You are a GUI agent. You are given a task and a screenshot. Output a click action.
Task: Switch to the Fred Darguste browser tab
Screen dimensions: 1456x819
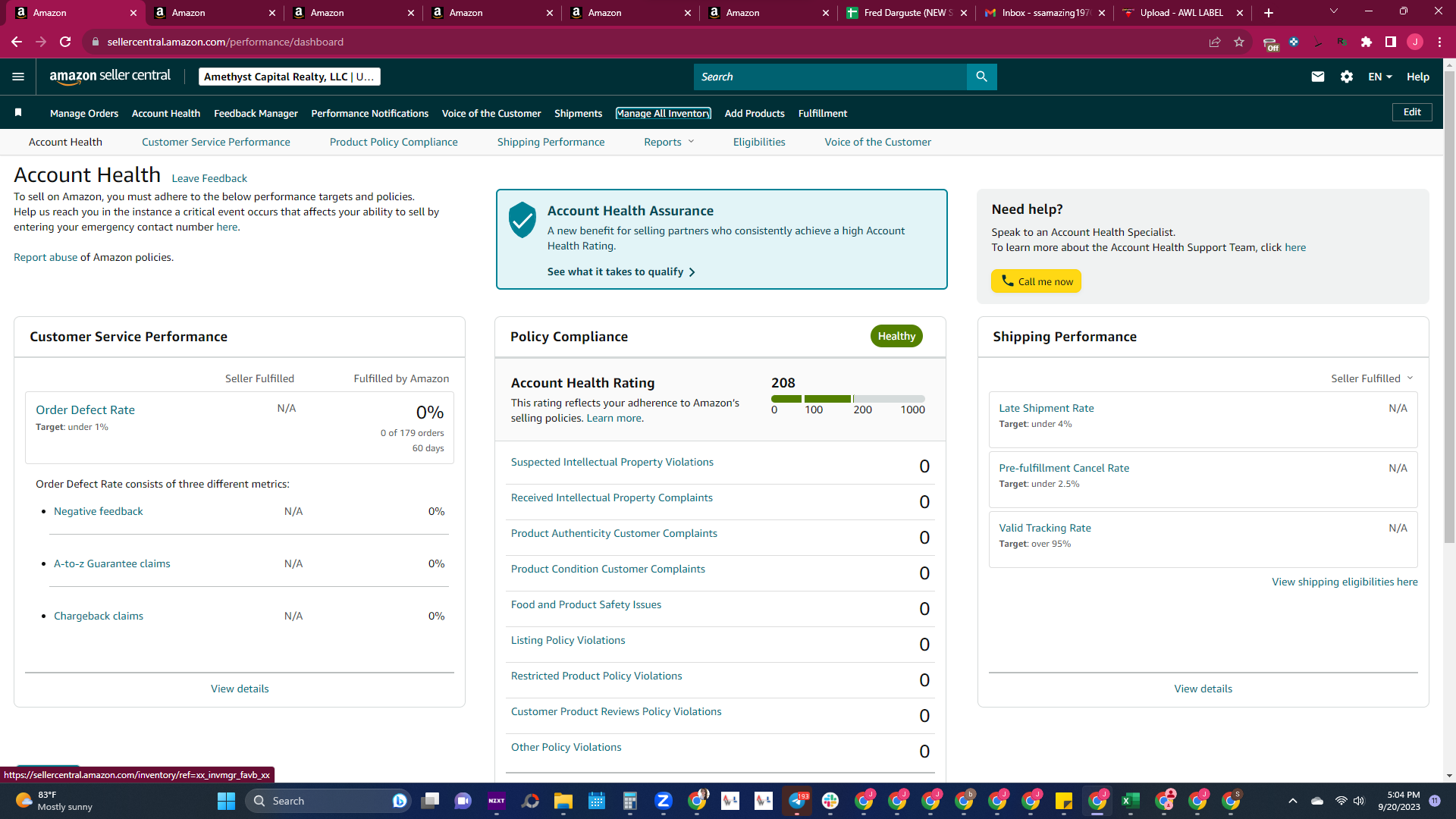pos(907,13)
